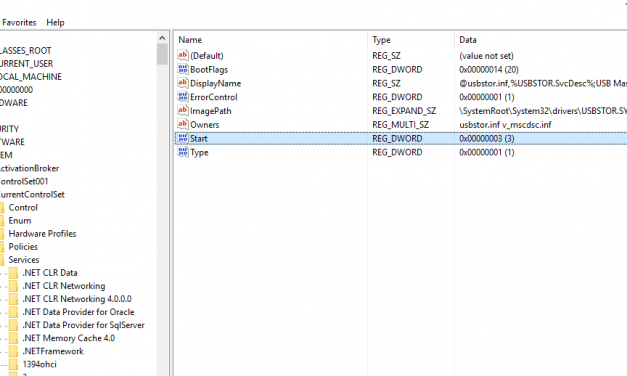Select the BootFlags value name

(x=209, y=70)
